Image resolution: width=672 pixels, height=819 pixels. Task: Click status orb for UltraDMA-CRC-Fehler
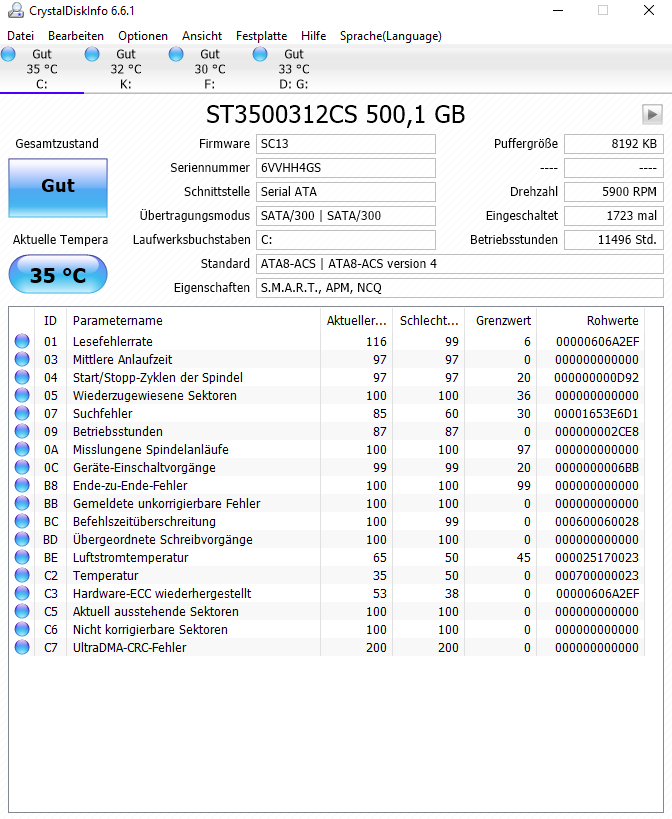click(22, 648)
